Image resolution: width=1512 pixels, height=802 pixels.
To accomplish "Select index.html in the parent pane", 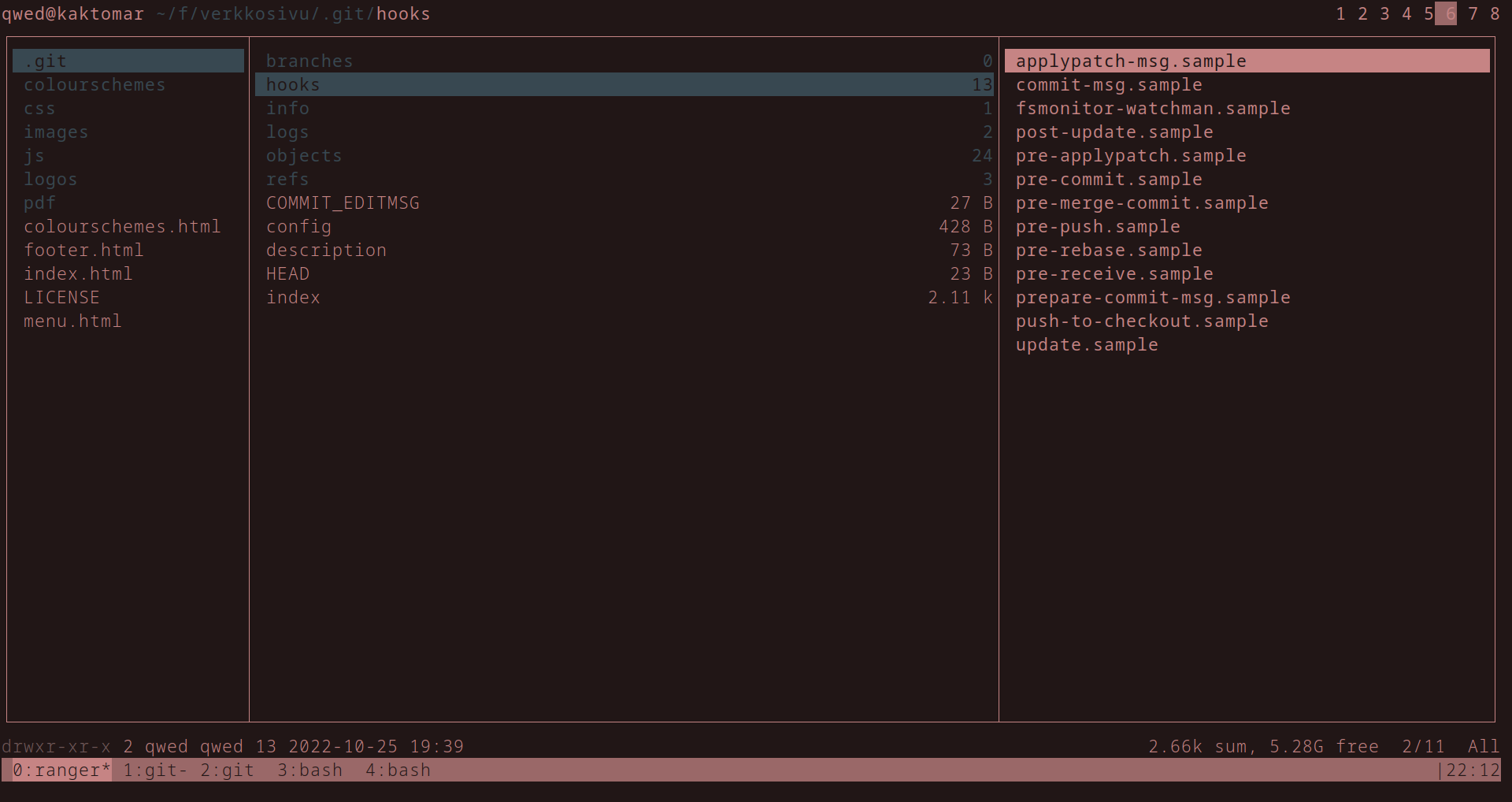I will coord(78,274).
